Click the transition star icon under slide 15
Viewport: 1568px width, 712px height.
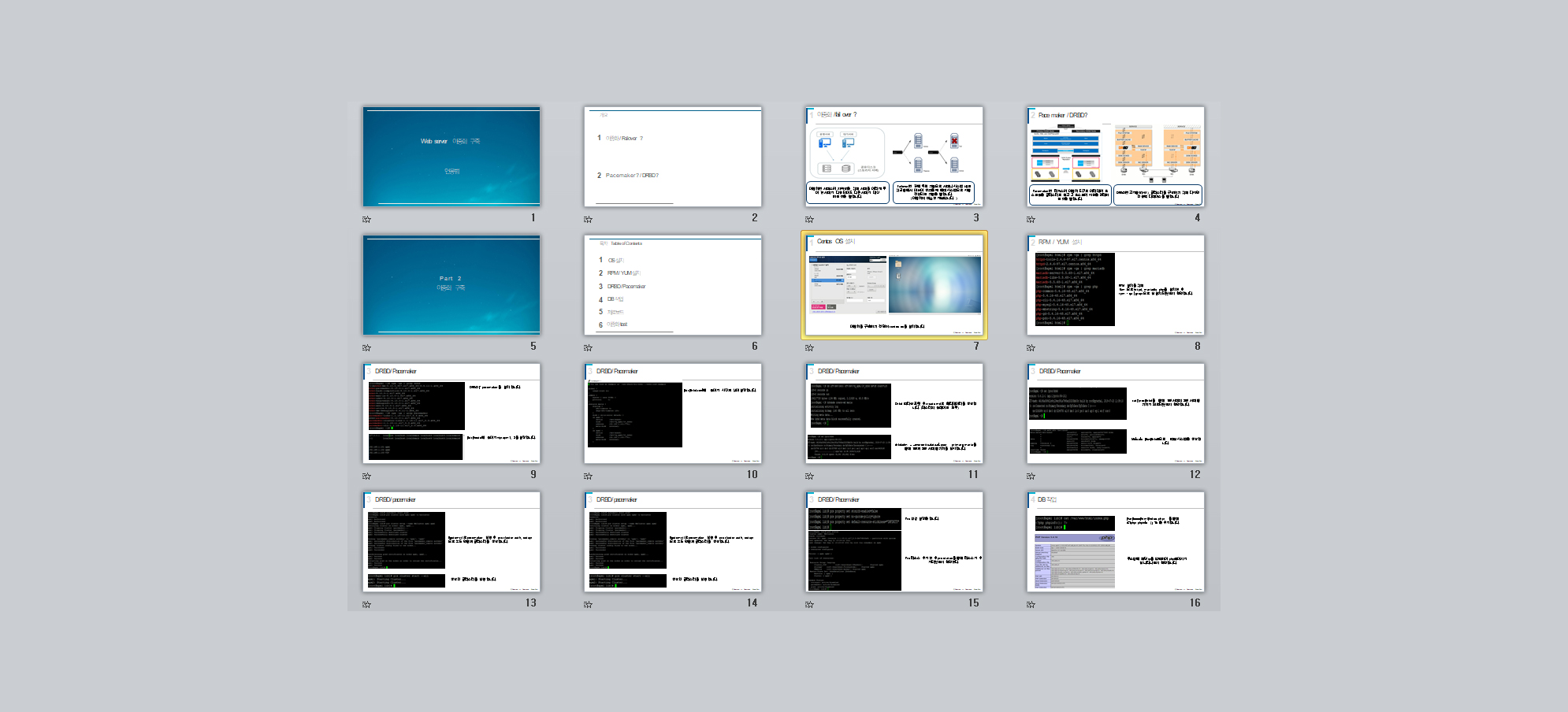point(809,605)
